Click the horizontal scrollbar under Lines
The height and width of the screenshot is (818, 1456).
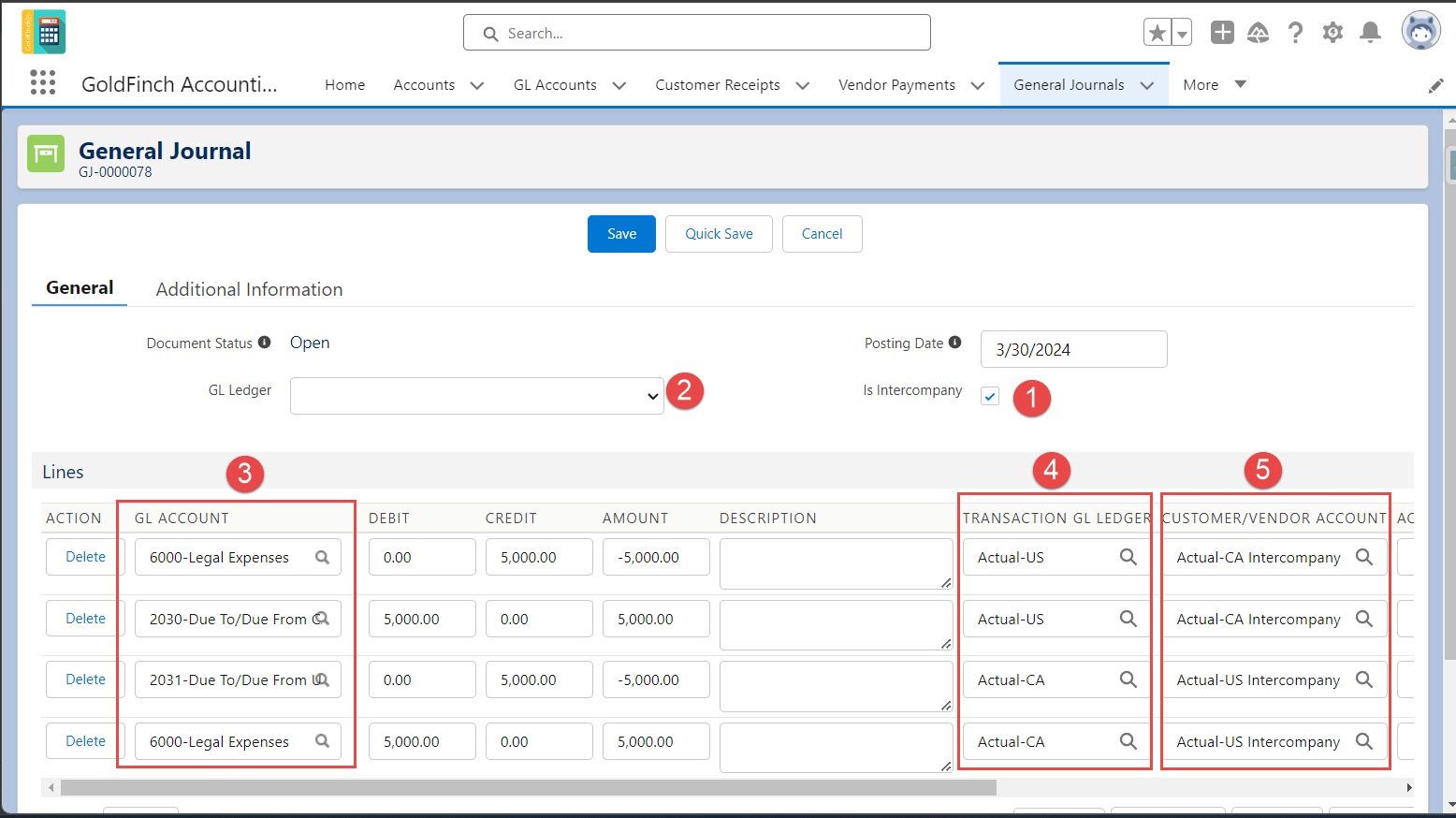[529, 788]
